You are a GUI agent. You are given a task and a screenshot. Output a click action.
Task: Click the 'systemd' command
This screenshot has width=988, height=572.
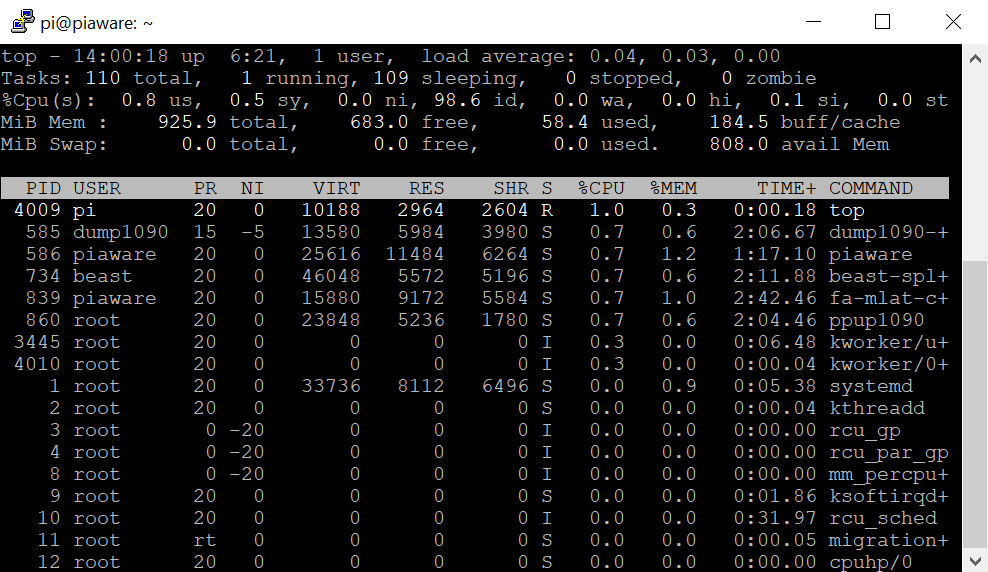871,386
